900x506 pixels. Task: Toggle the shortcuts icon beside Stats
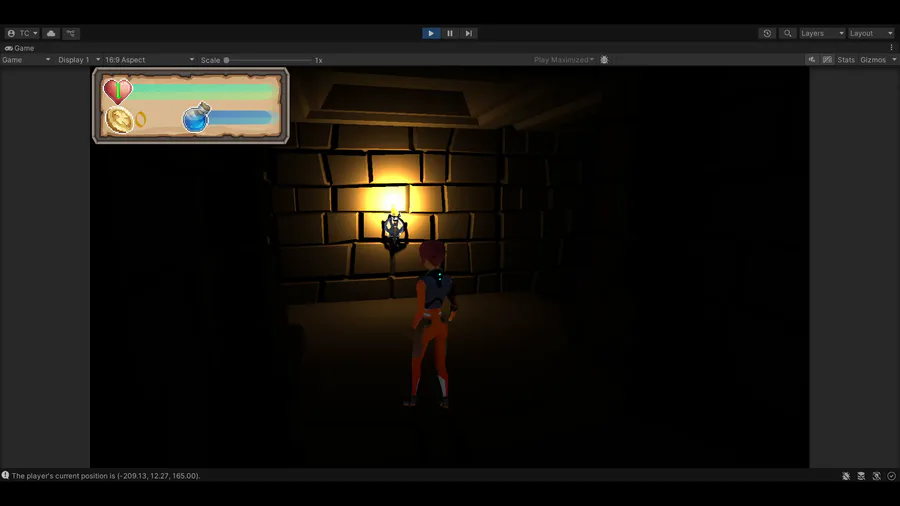[x=827, y=60]
